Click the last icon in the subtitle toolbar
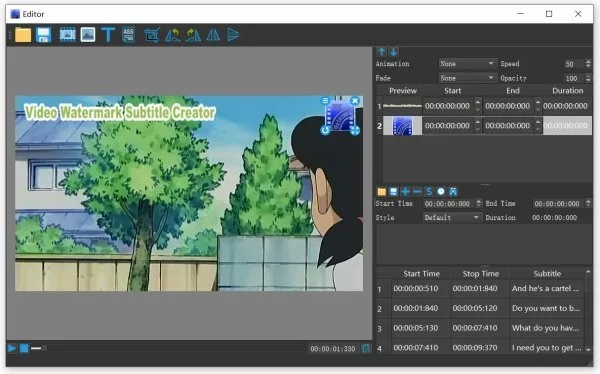600x374 pixels. pos(453,191)
